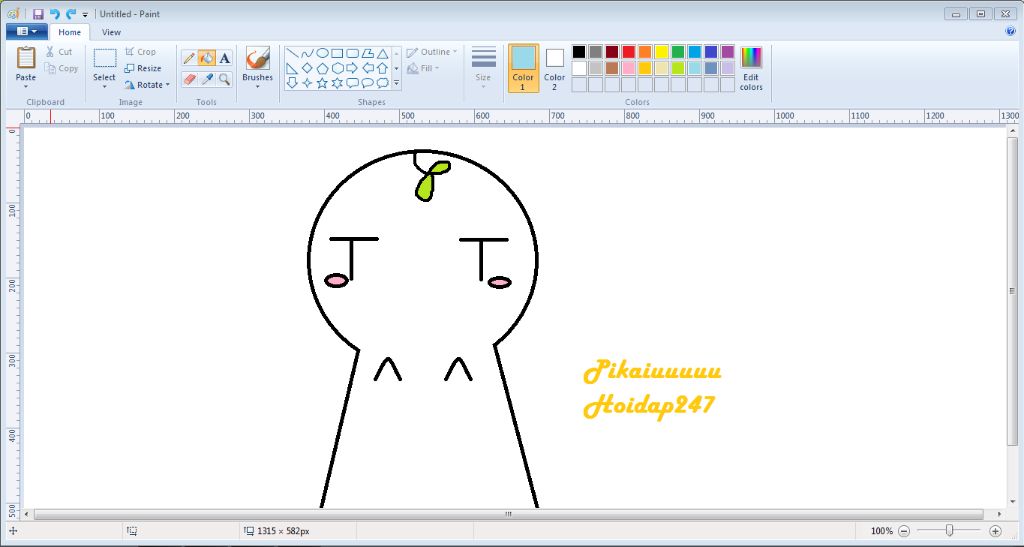Screen dimensions: 1024x547
Task: Activate the Color 2 background button
Action: point(554,68)
